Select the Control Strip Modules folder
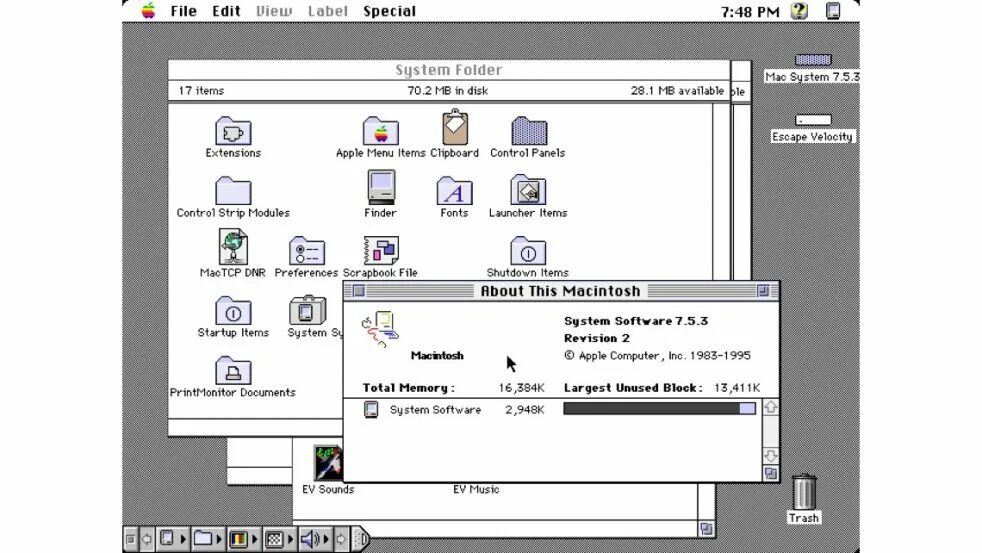Image resolution: width=982 pixels, height=553 pixels. (x=233, y=190)
